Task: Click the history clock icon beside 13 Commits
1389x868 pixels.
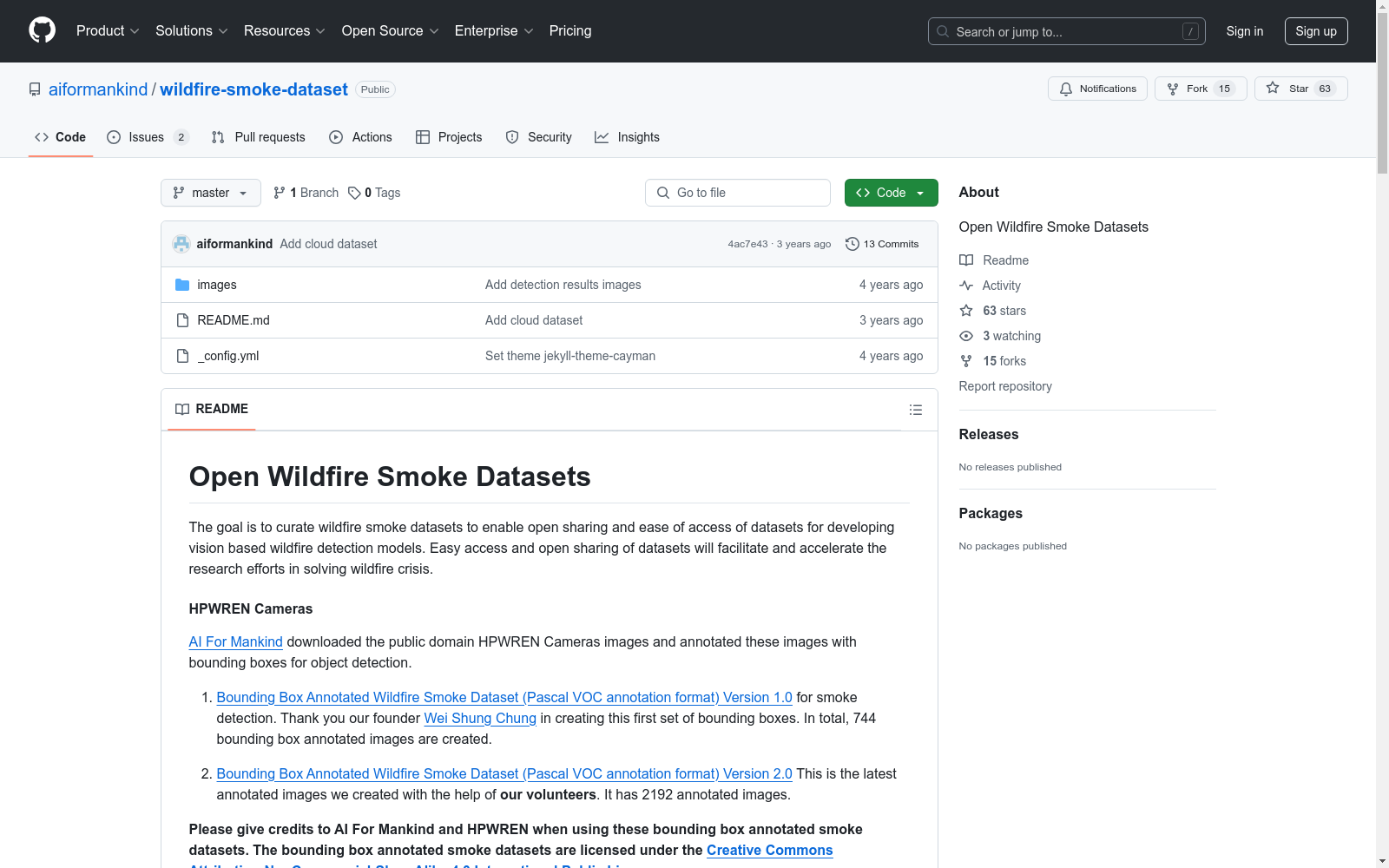Action: [x=852, y=244]
